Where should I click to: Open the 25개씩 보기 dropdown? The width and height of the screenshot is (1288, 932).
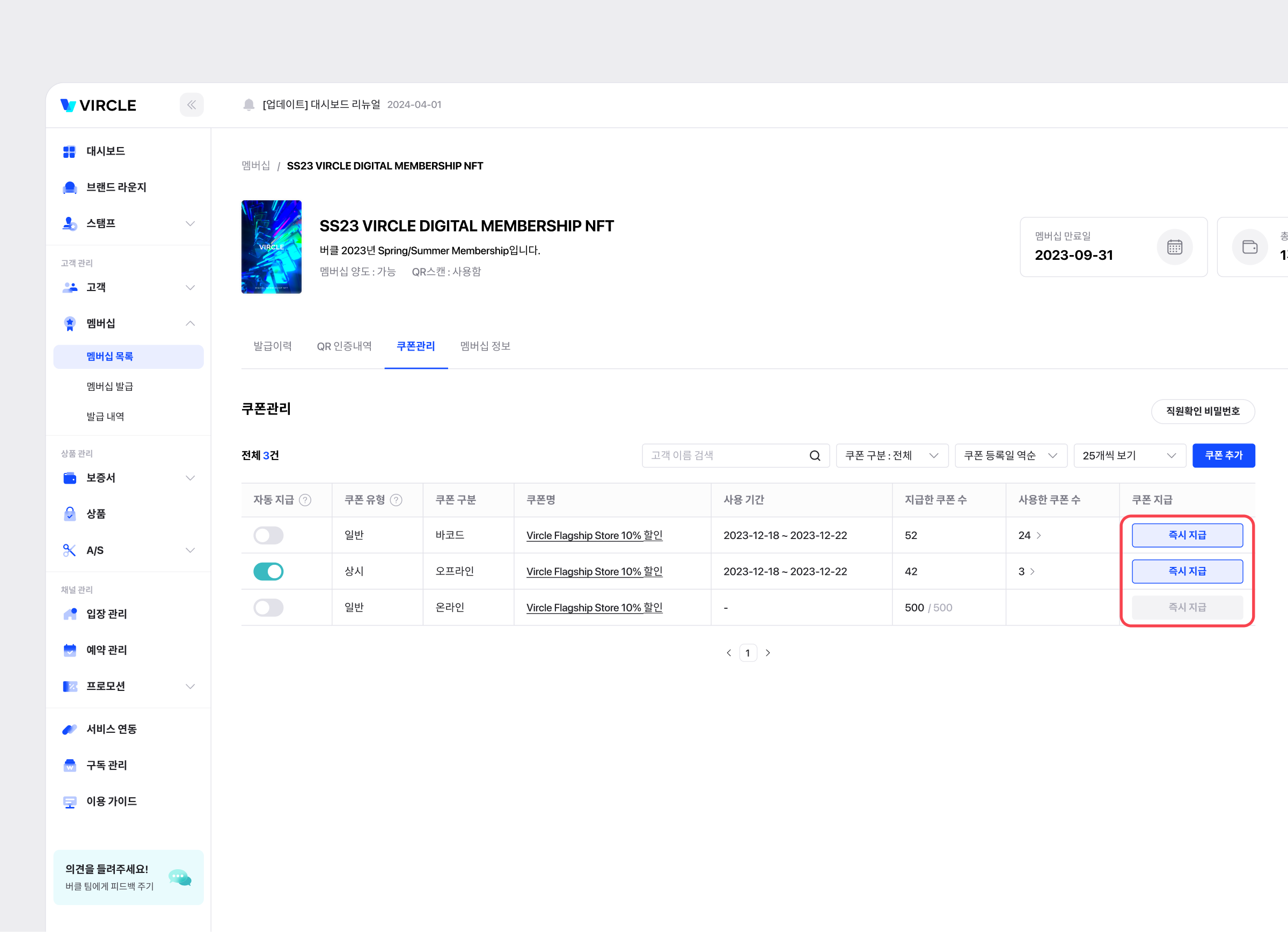click(x=1129, y=455)
